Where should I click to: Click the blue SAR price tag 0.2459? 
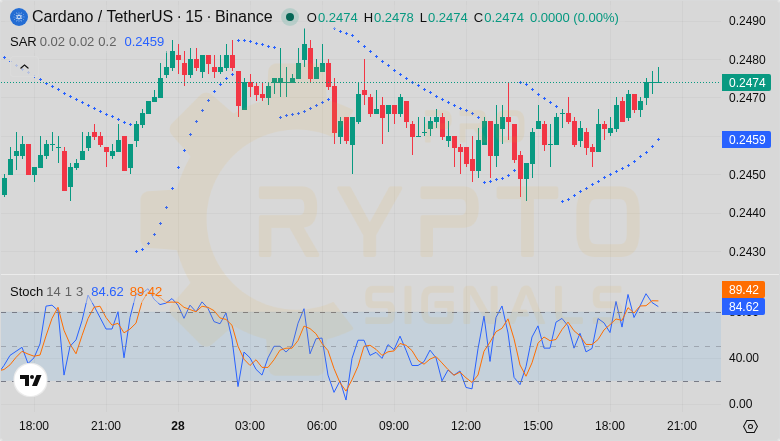(746, 140)
